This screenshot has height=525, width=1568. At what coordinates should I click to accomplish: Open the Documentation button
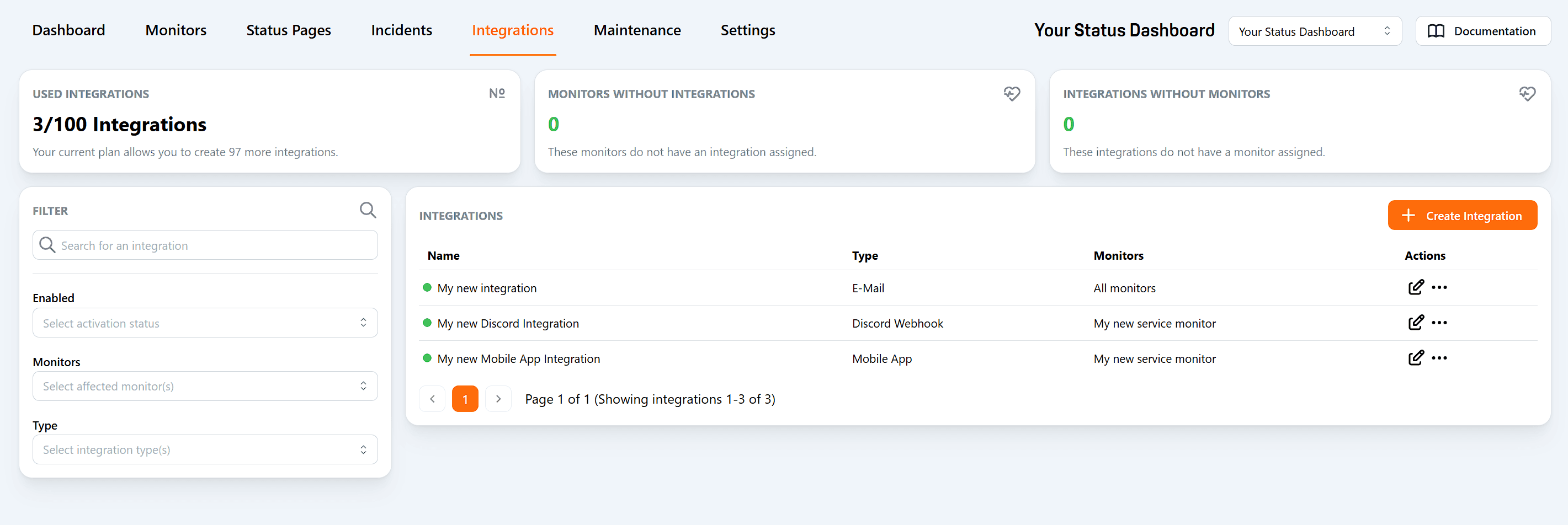(x=1483, y=31)
